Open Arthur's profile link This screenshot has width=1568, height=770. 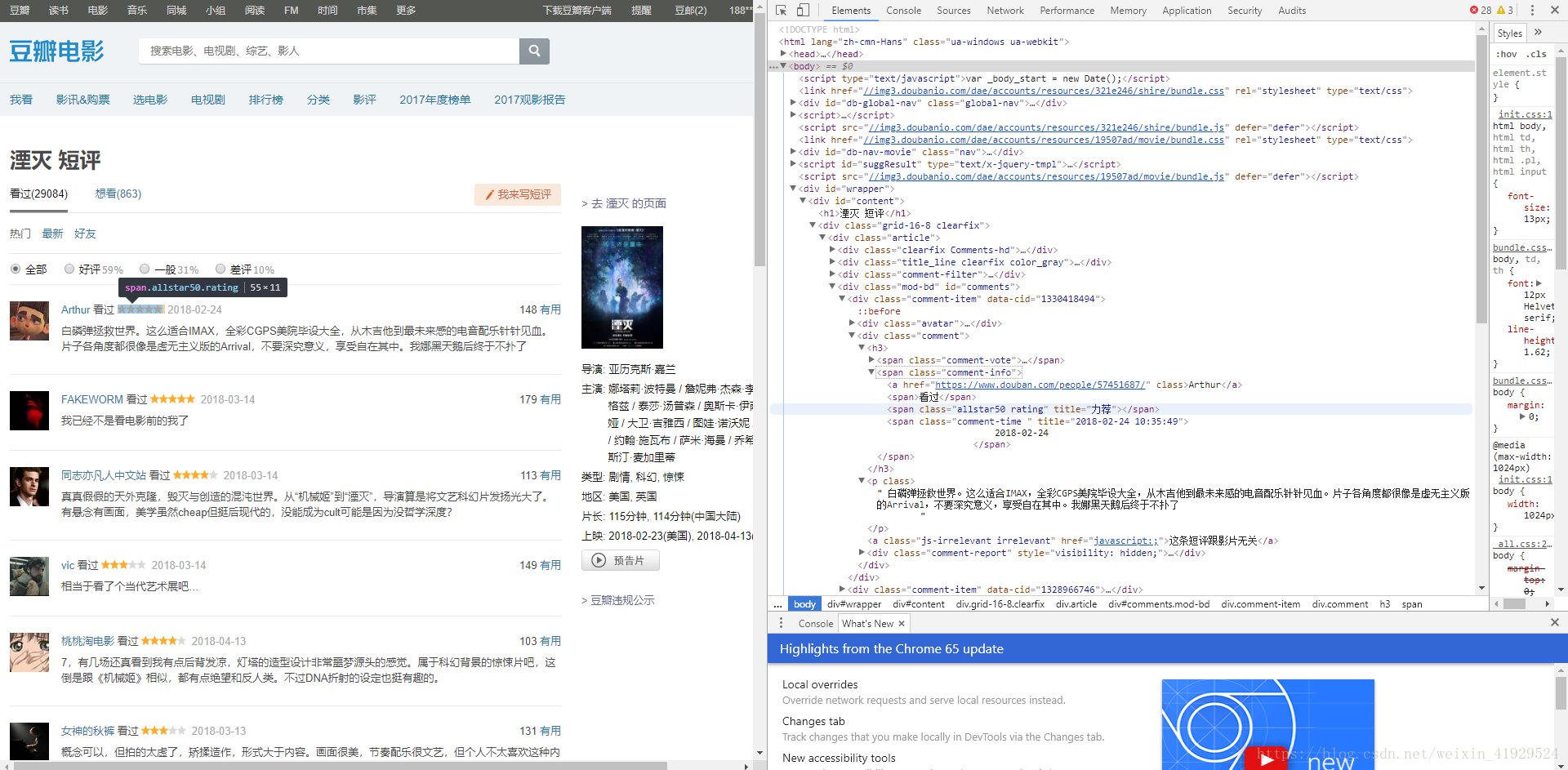coord(75,309)
